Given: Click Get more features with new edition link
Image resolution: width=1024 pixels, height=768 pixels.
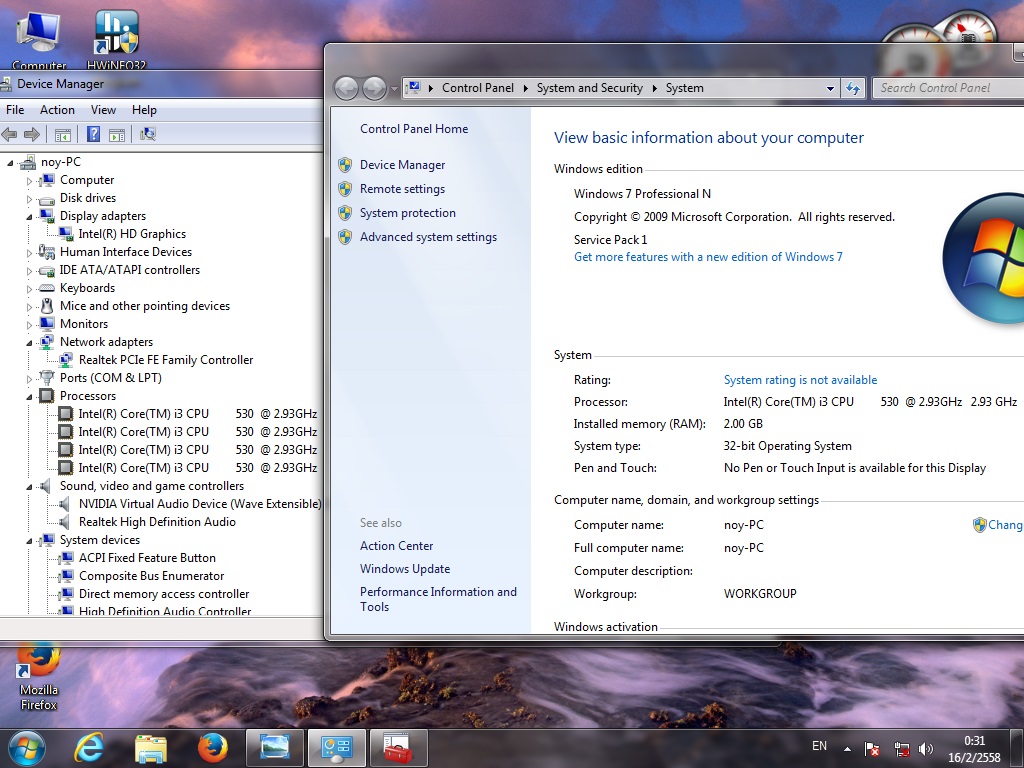Looking at the screenshot, I should 708,257.
